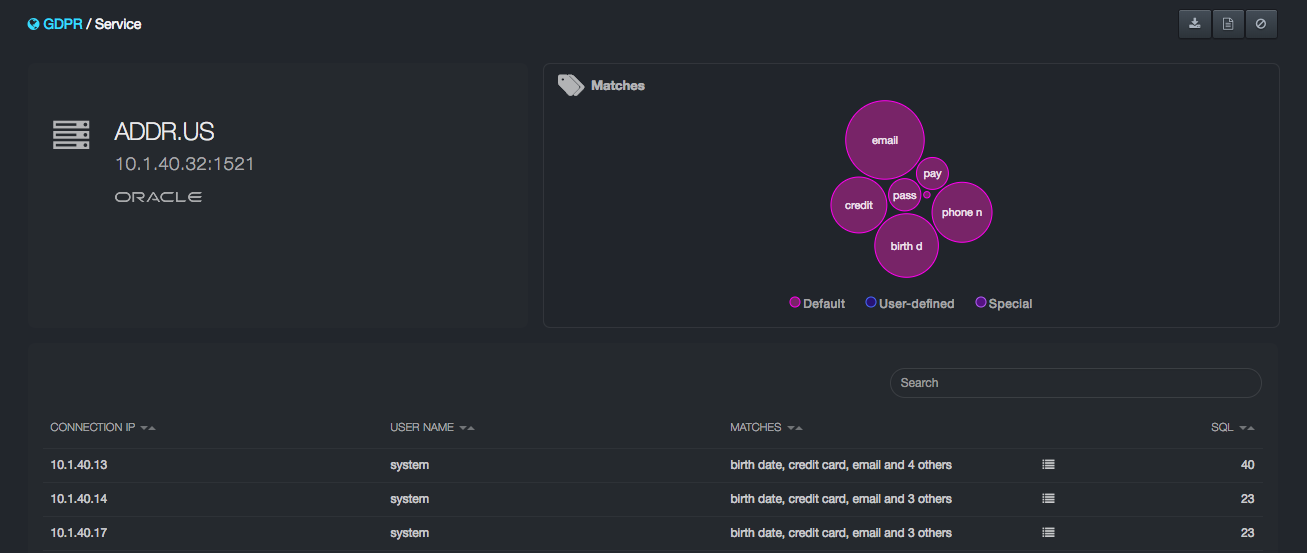Open match list icon for 10.1.40.14
1307x553 pixels.
point(1048,499)
